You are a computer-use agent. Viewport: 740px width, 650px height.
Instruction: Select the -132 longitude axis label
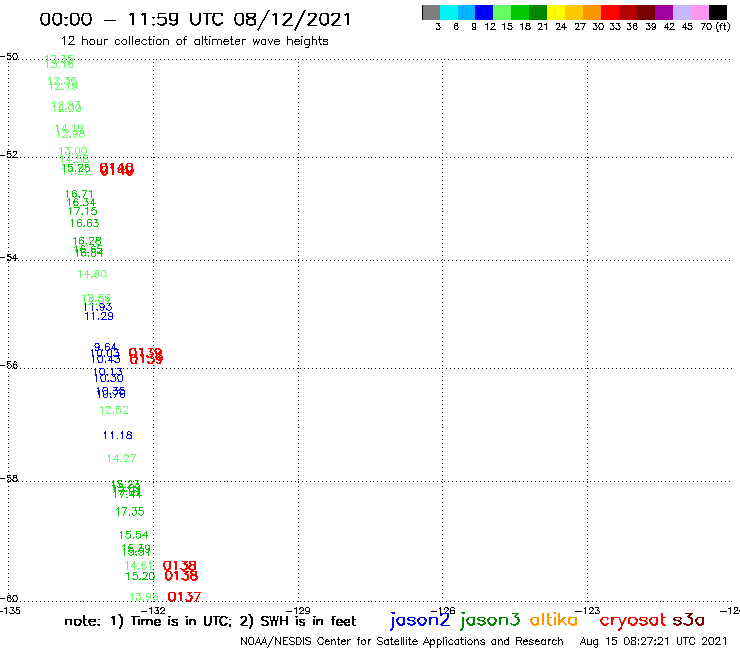pyautogui.click(x=154, y=611)
